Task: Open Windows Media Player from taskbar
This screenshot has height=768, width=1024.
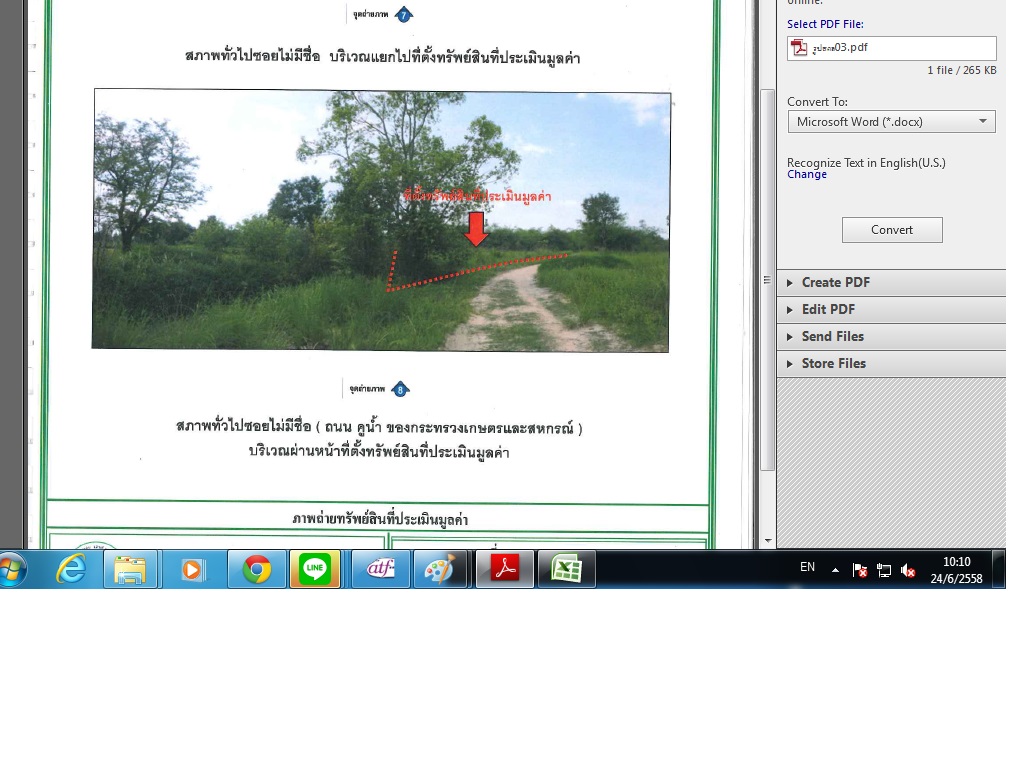Action: point(192,569)
